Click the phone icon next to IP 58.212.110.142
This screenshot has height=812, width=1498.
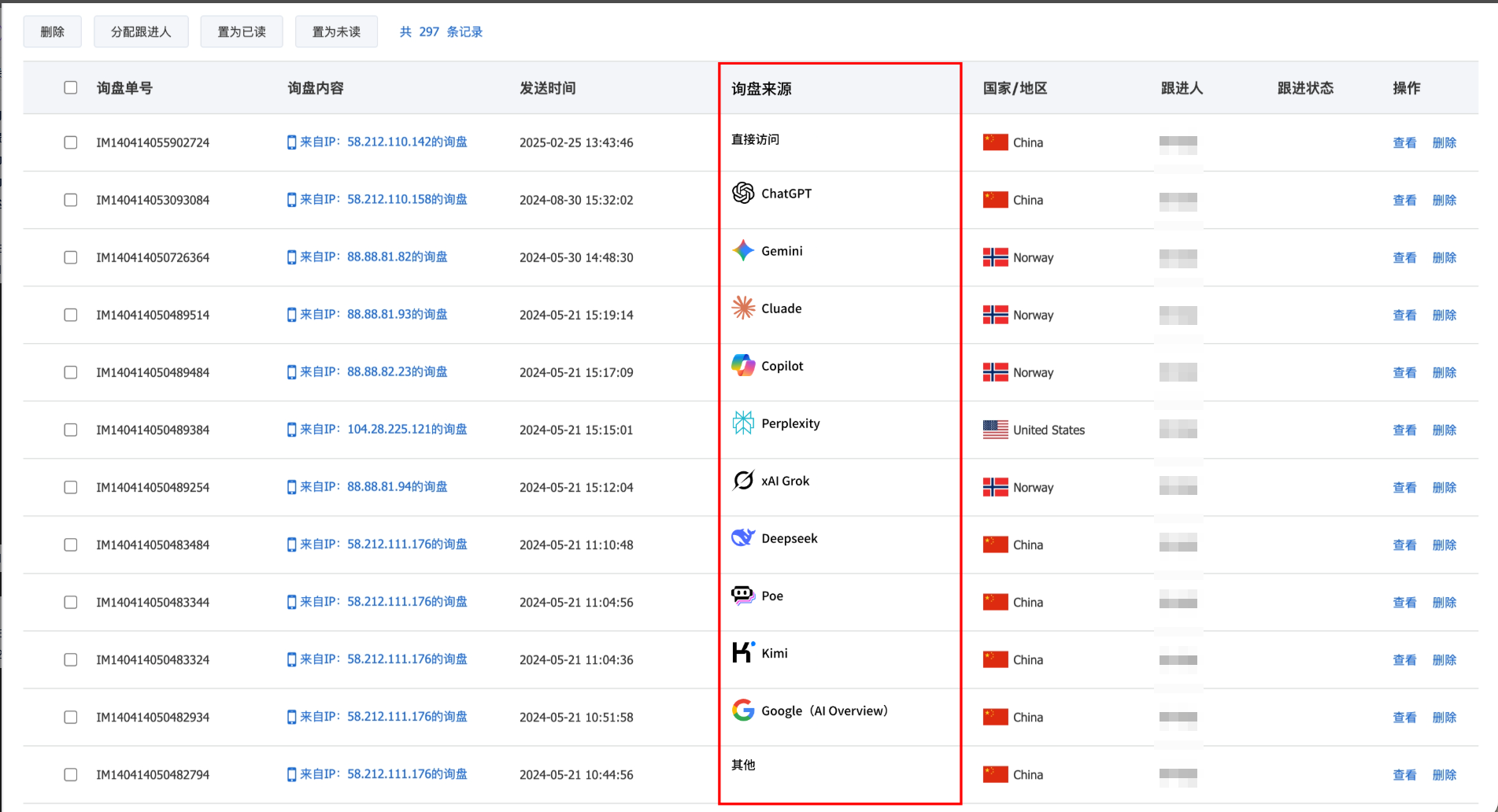291,142
